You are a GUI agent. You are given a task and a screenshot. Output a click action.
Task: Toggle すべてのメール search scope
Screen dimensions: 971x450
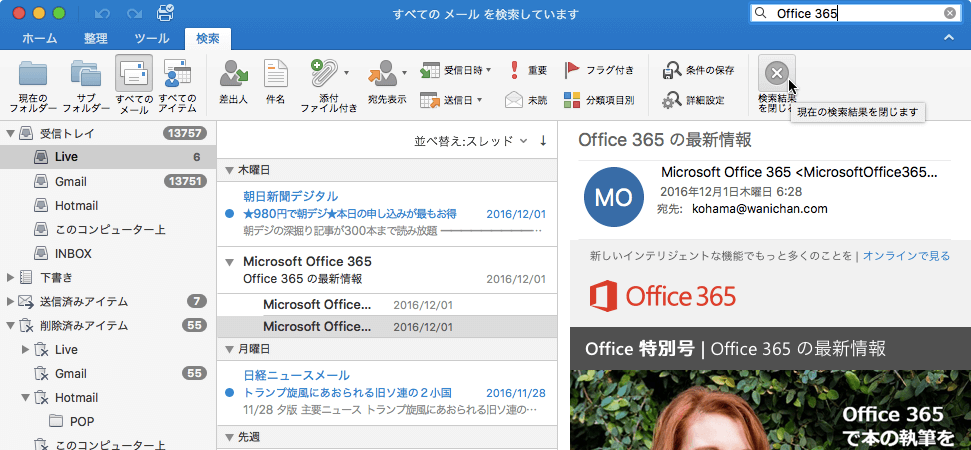click(x=134, y=85)
